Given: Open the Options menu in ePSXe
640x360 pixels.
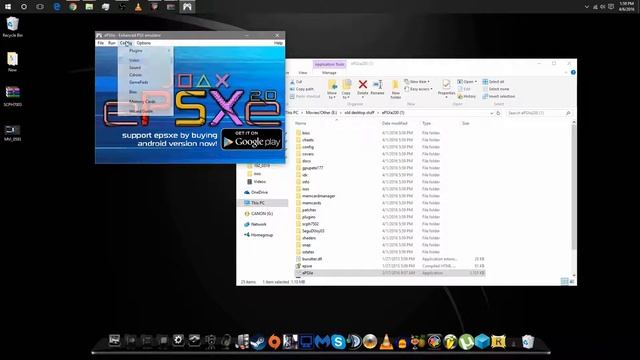Looking at the screenshot, I should coord(144,43).
